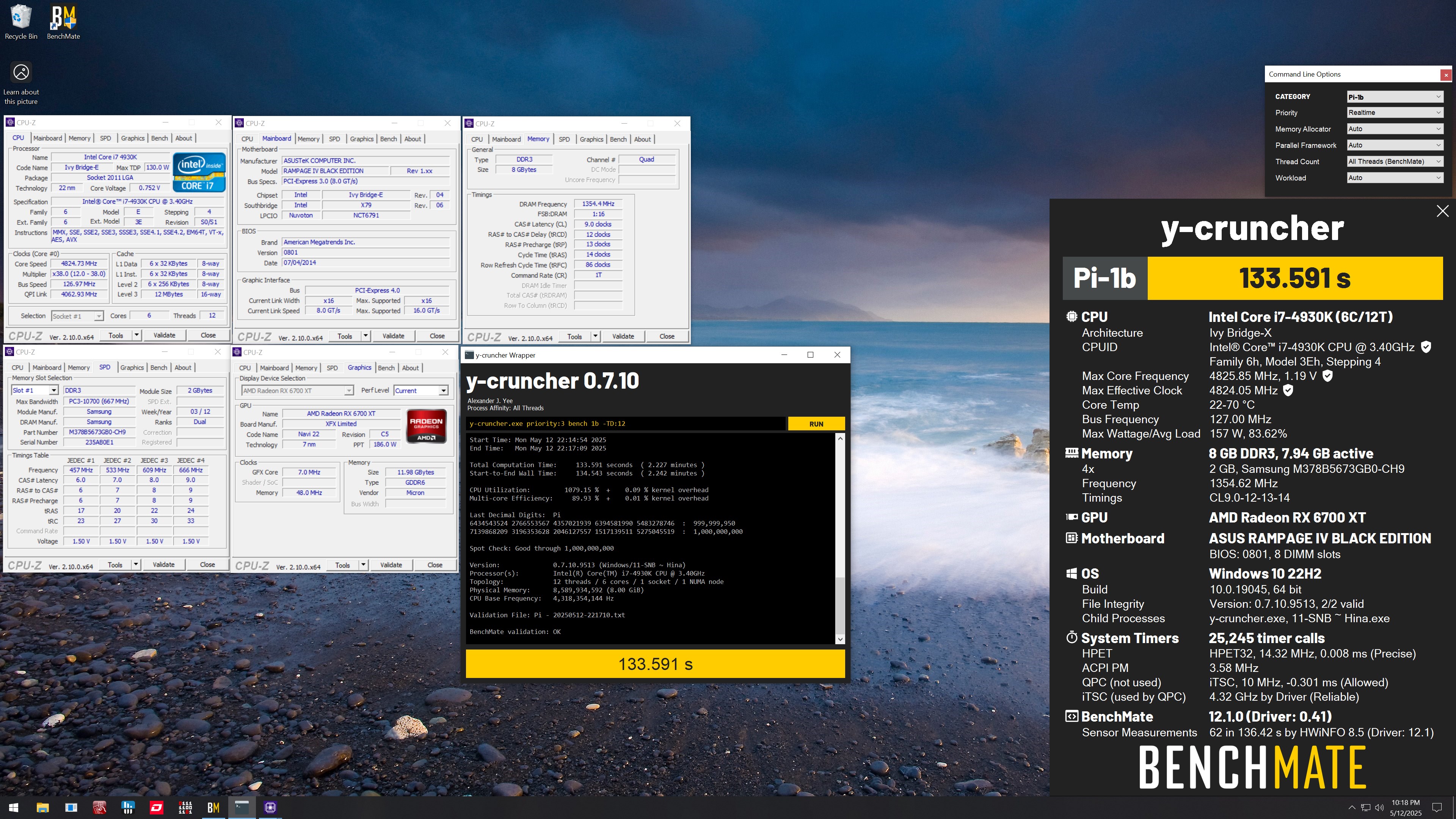Select the SPD tab in the memory slot window
This screenshot has height=819, width=1456.
coord(105,367)
